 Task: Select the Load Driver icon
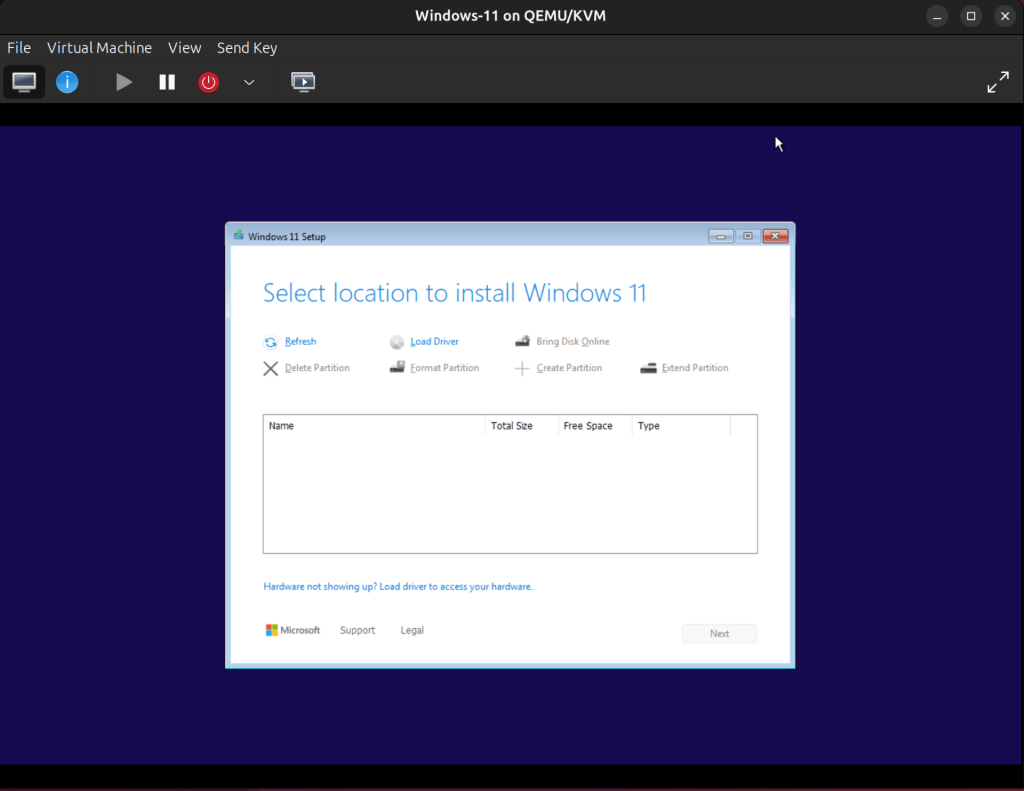395,341
